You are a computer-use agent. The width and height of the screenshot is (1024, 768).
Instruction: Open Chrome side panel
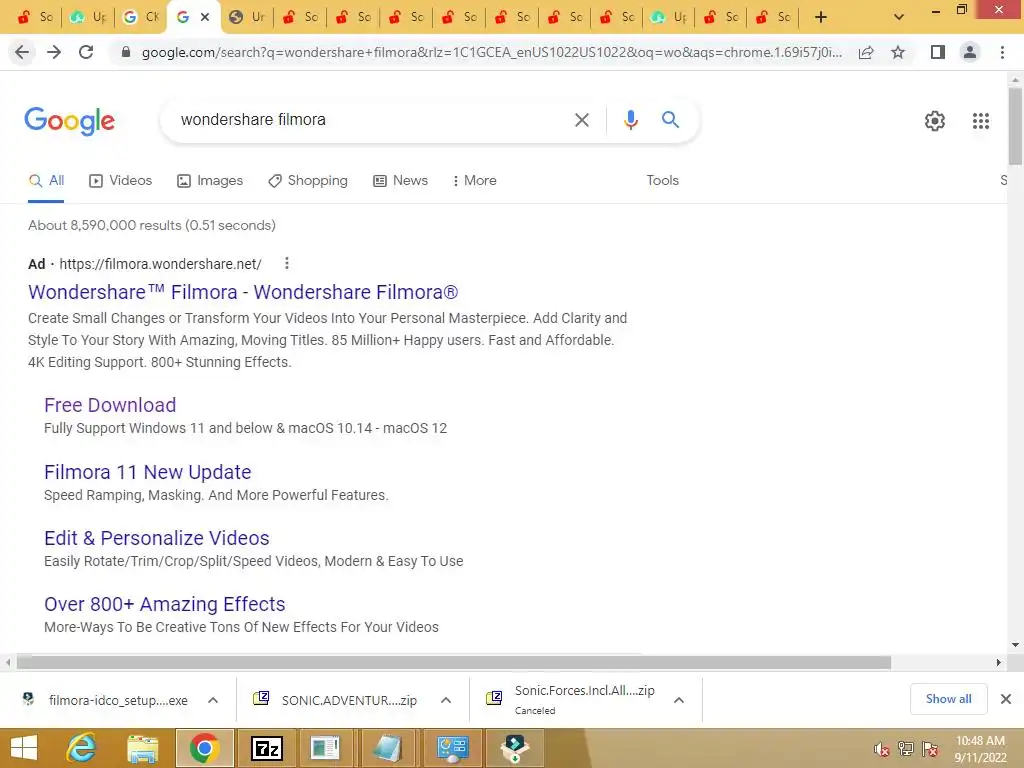938,52
